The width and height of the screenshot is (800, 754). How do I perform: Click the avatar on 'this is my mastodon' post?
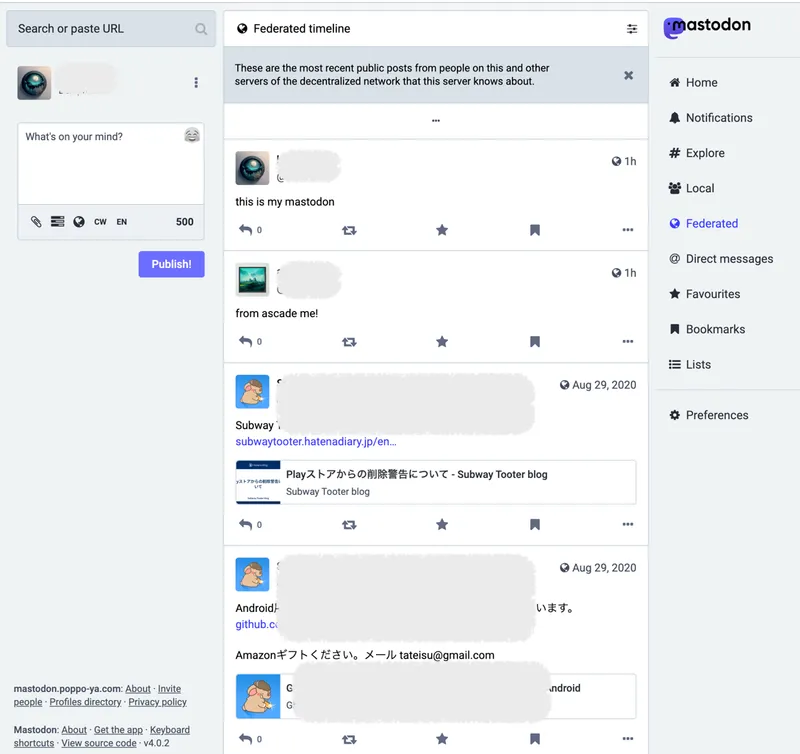(252, 168)
